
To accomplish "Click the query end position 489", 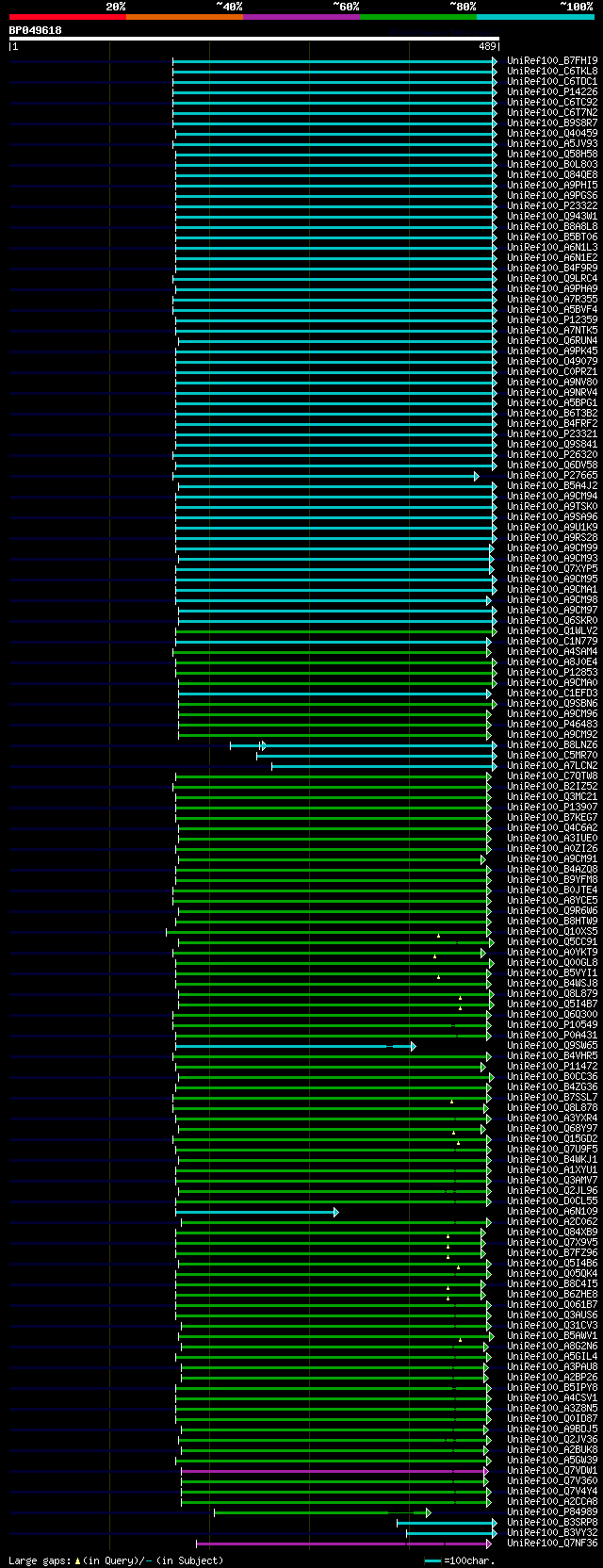I will (x=487, y=46).
